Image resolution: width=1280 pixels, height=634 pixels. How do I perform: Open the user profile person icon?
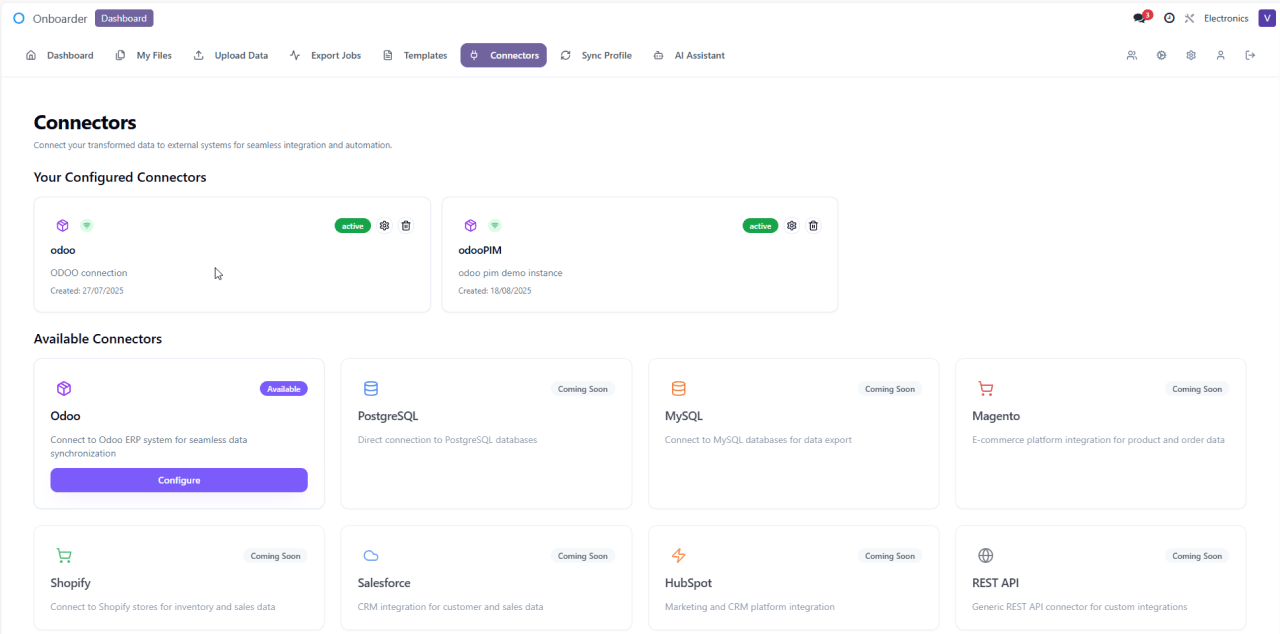pyautogui.click(x=1221, y=56)
